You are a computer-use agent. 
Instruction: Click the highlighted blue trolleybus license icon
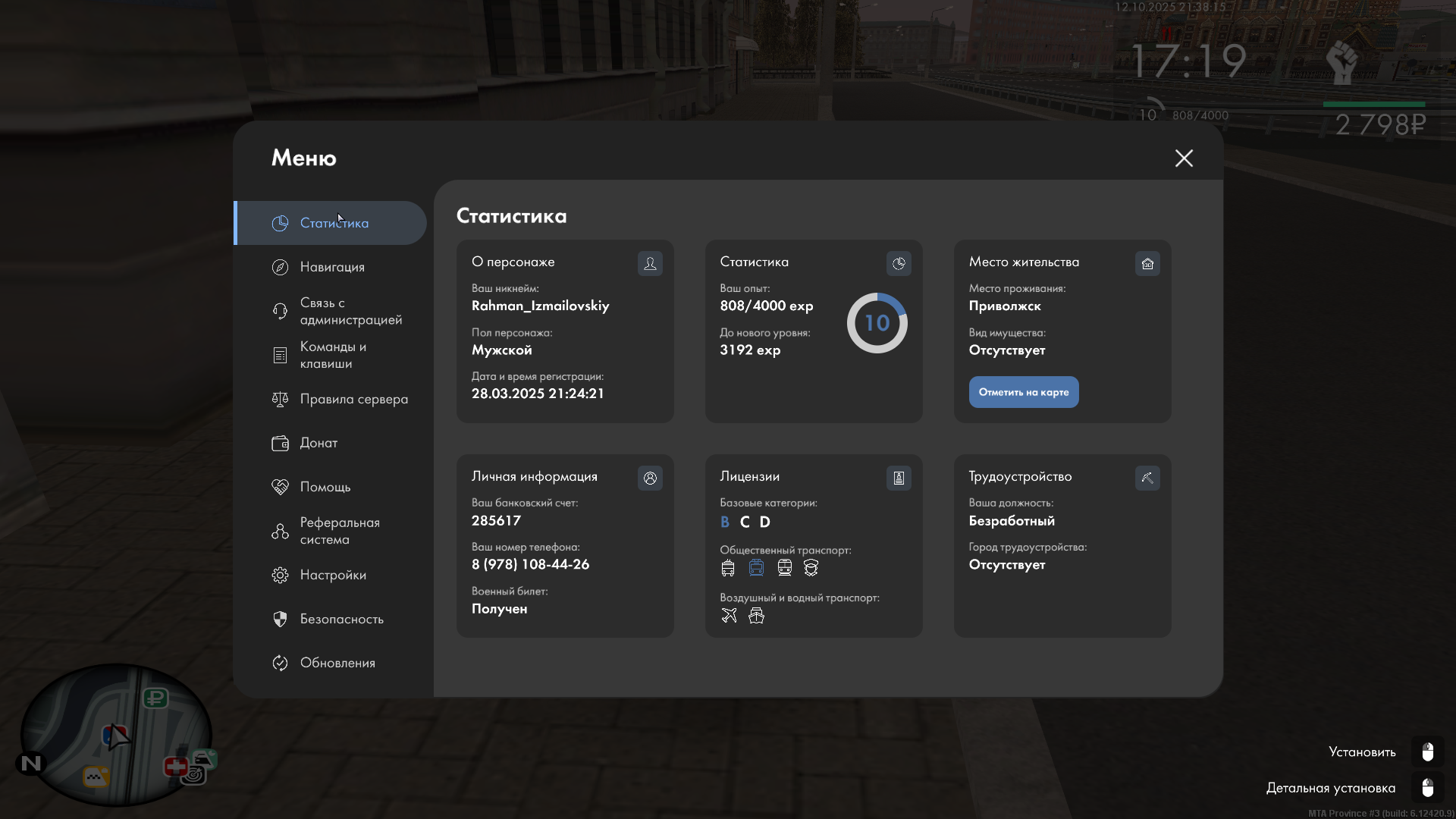point(756,567)
